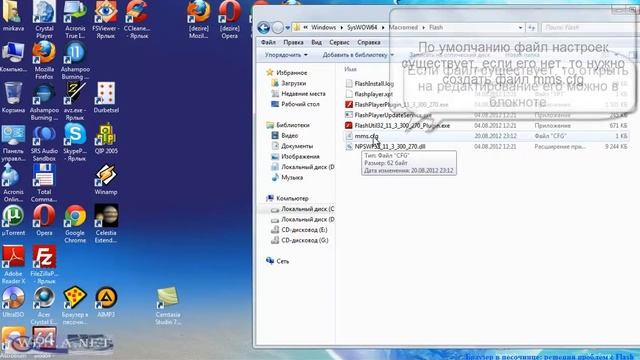Launch FileZilla shortcut

(44, 264)
